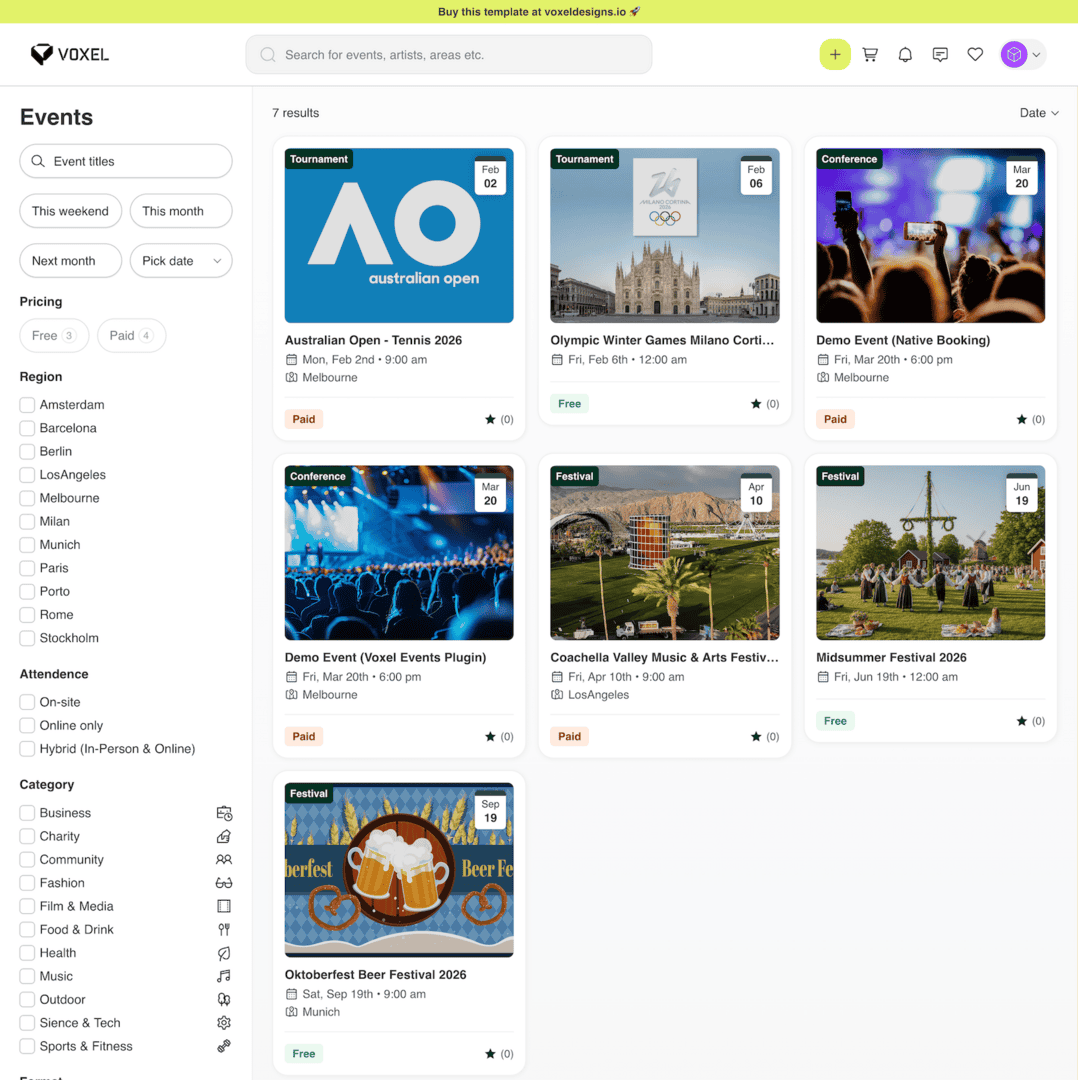Screen dimensions: 1078x1080
Task: Check the Amsterdam region checkbox
Action: tap(28, 405)
